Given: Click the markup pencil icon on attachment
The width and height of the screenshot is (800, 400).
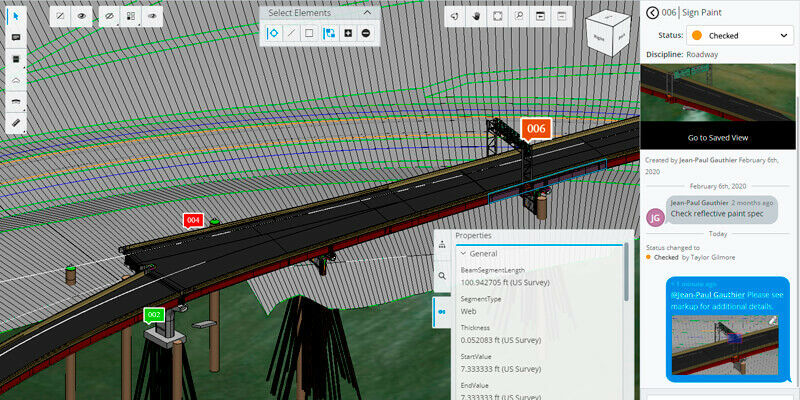Looking at the screenshot, I should click(x=772, y=321).
